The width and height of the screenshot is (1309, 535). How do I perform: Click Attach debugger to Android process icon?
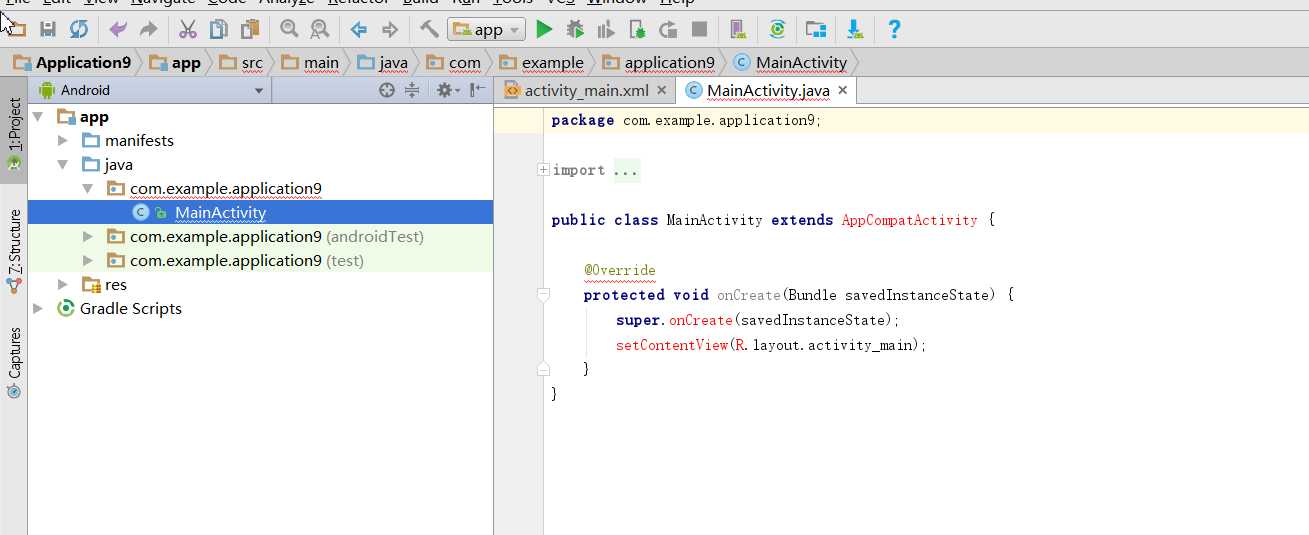636,29
